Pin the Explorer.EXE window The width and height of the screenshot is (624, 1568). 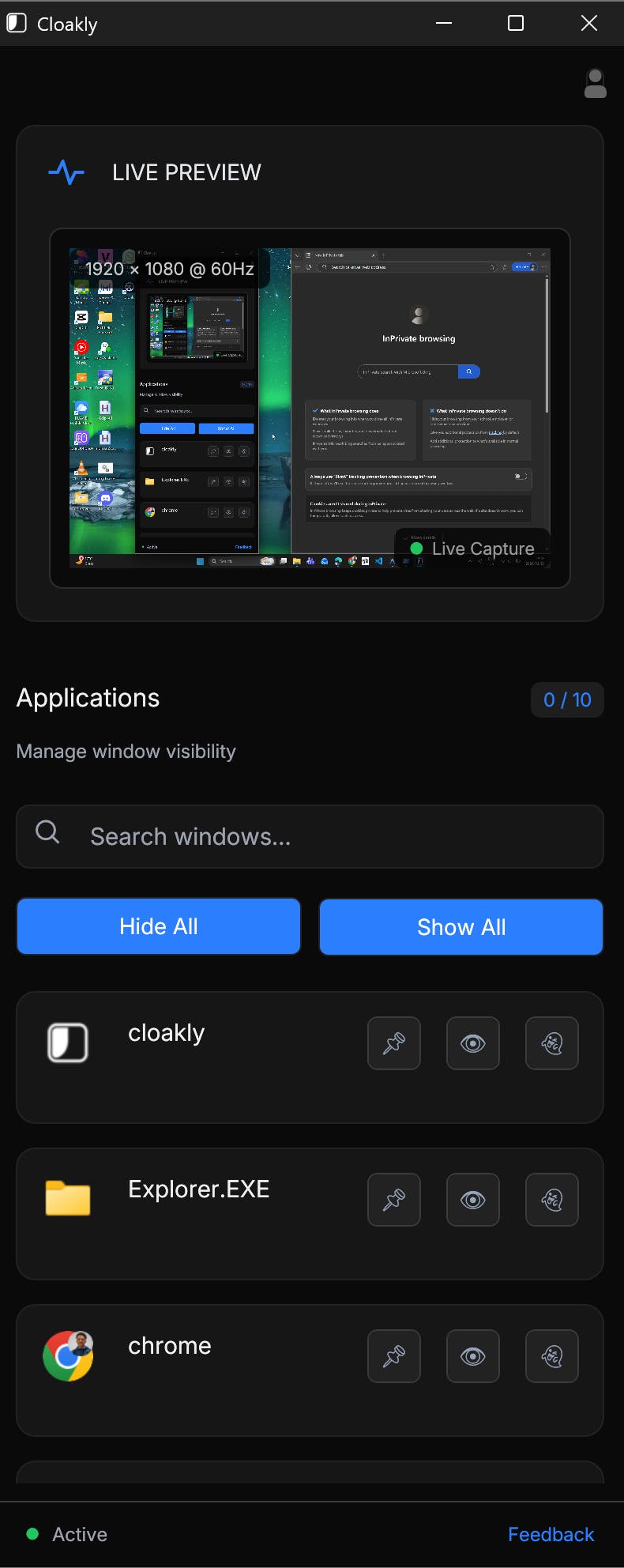pyautogui.click(x=394, y=1200)
